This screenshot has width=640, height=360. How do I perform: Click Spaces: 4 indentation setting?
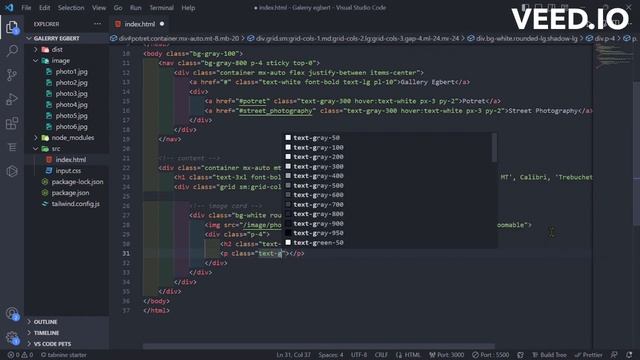tap(331, 355)
